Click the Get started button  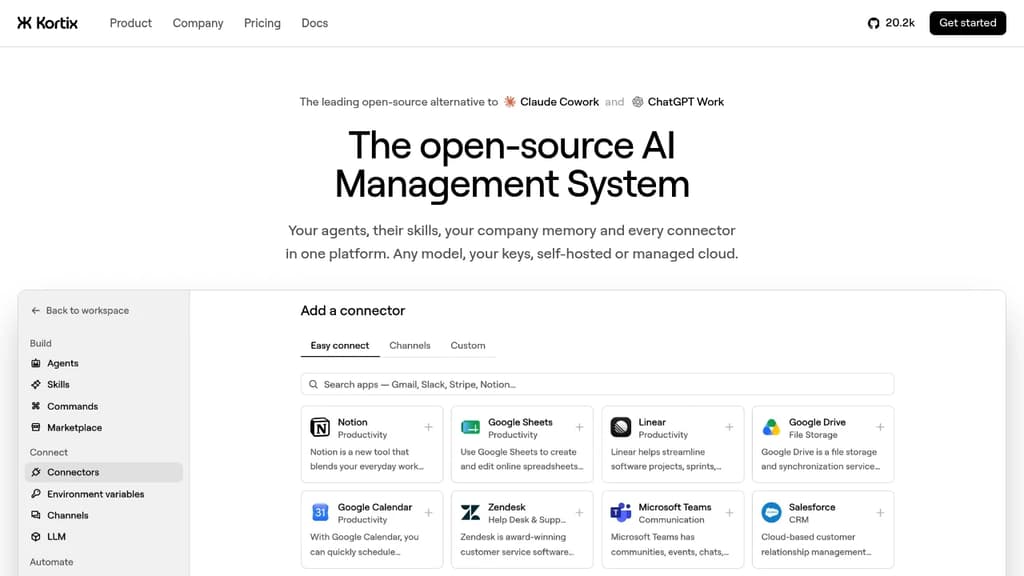(967, 23)
